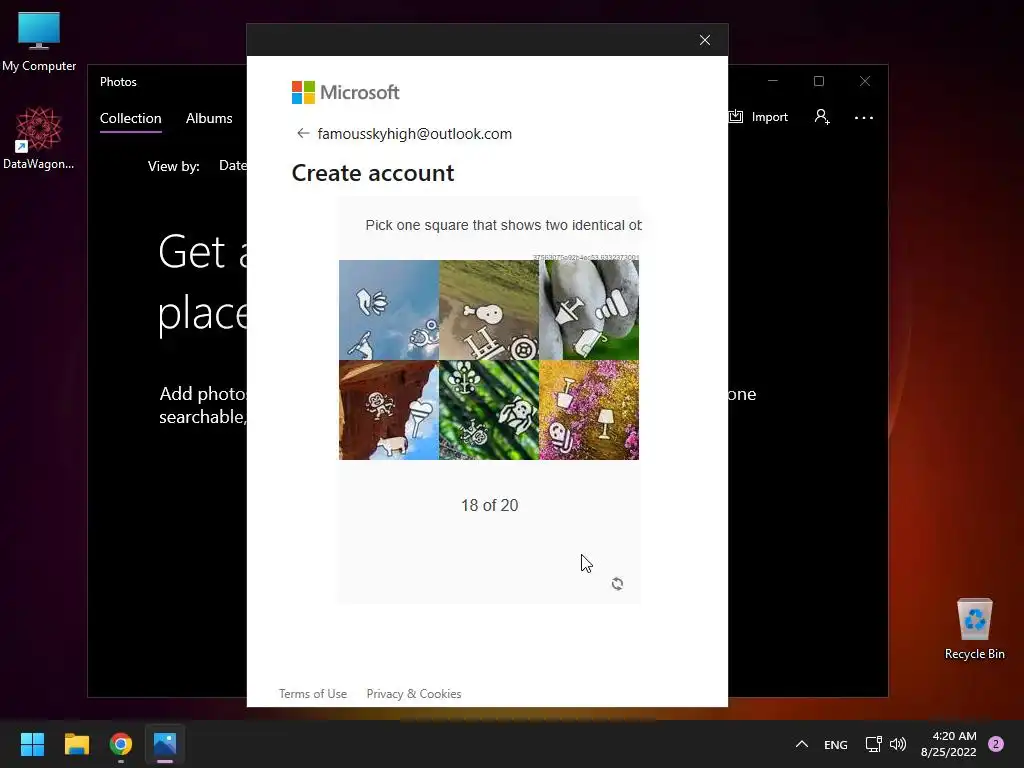Open the View by Date dropdown in Photos

(x=232, y=166)
